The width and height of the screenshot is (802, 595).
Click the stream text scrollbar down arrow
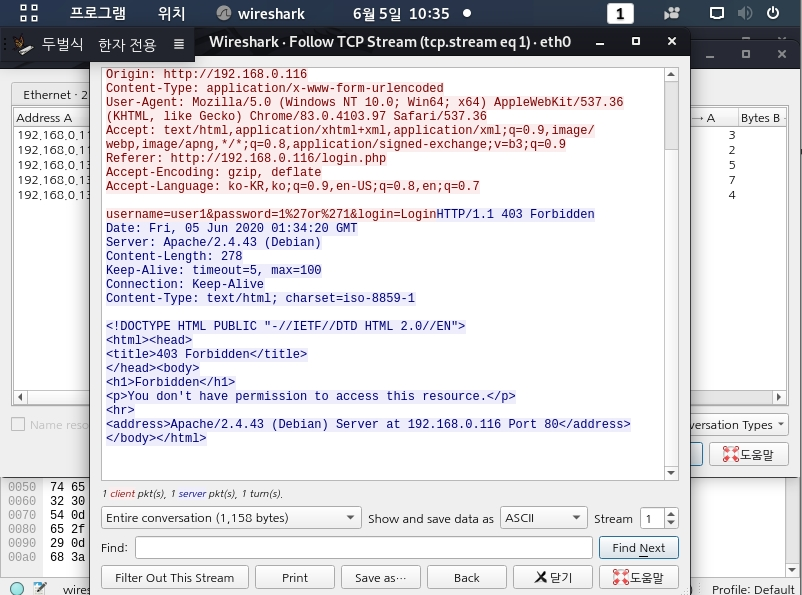pos(671,473)
